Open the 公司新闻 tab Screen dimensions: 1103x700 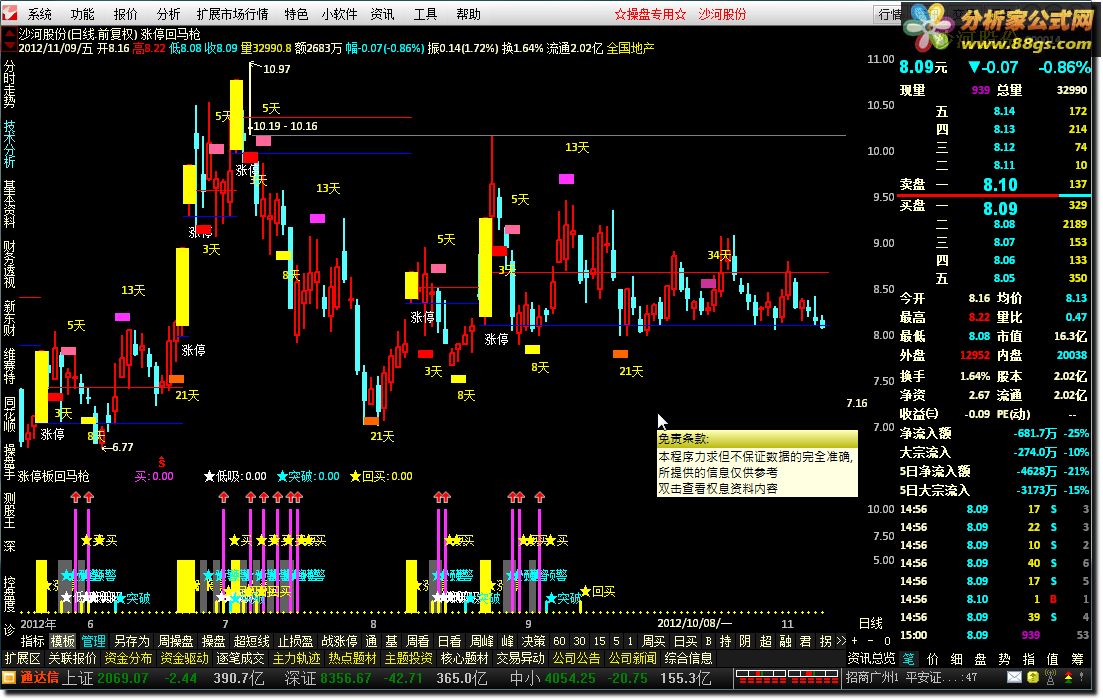632,658
